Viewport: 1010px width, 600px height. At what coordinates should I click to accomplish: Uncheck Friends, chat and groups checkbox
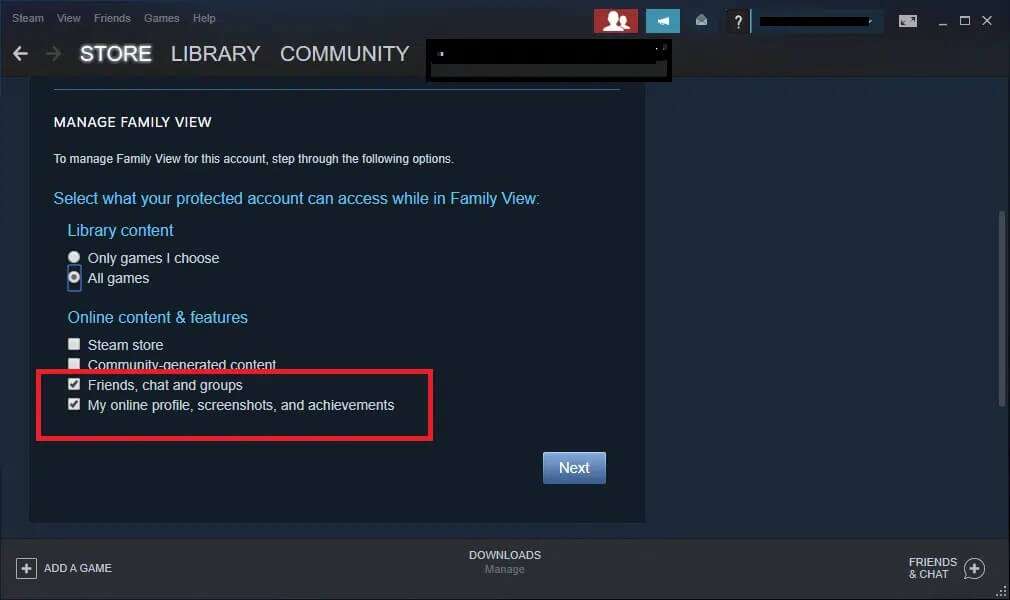[x=74, y=384]
